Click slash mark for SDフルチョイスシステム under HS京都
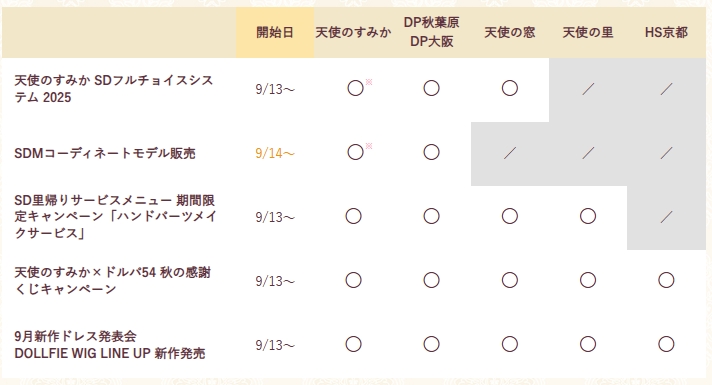 click(x=666, y=89)
